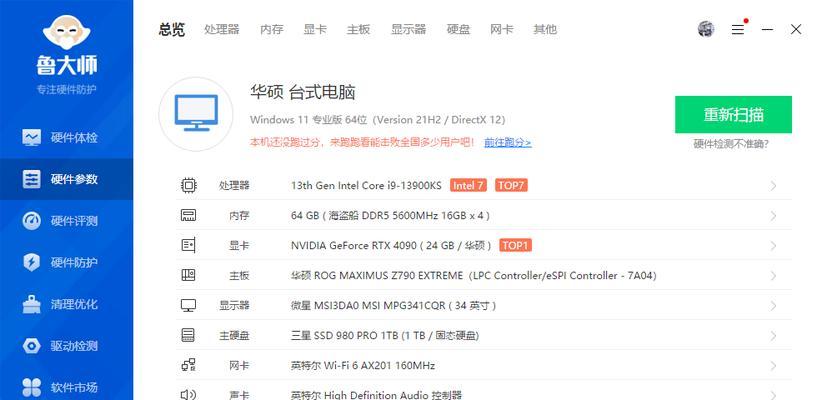Click the TOP1 badge on graphics card

click(x=515, y=245)
